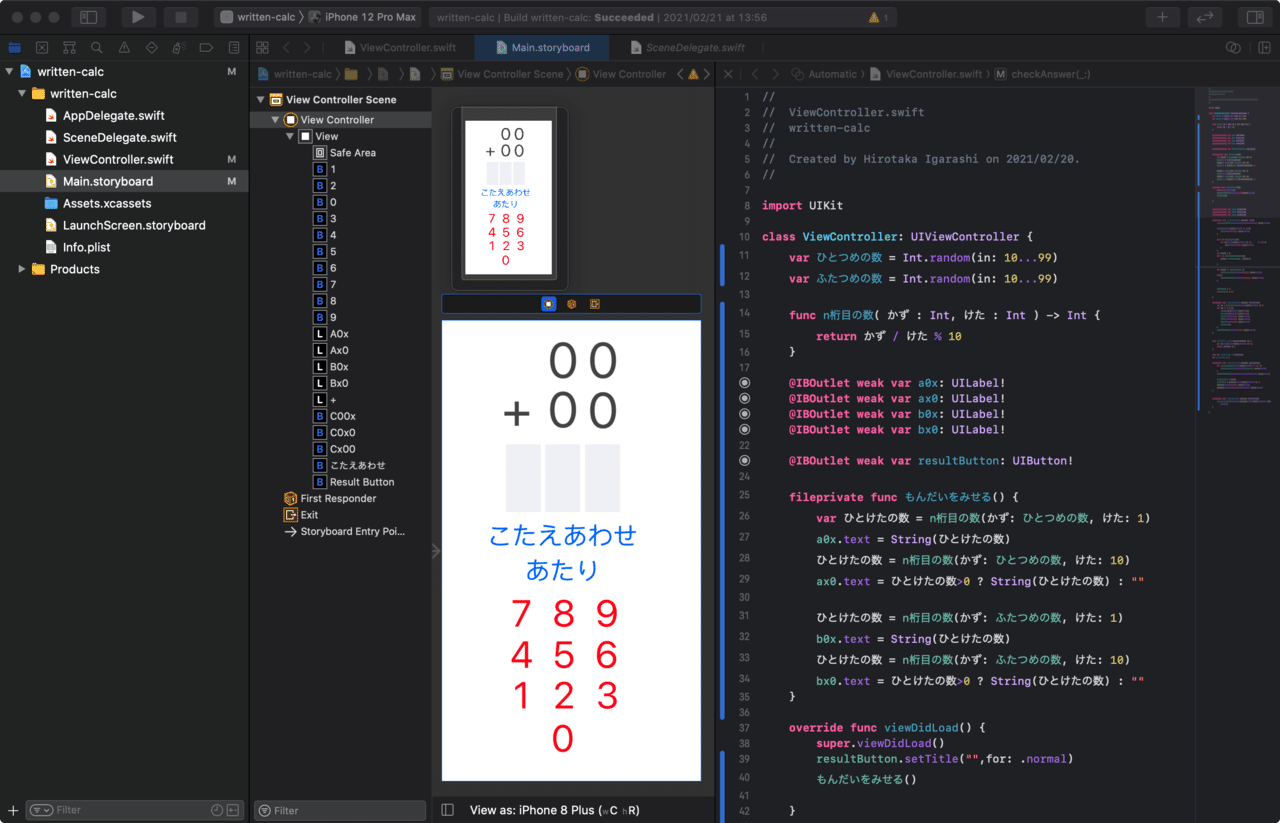This screenshot has width=1280, height=823.
Task: Click outlet connection circle for a0x
Action: (x=744, y=383)
